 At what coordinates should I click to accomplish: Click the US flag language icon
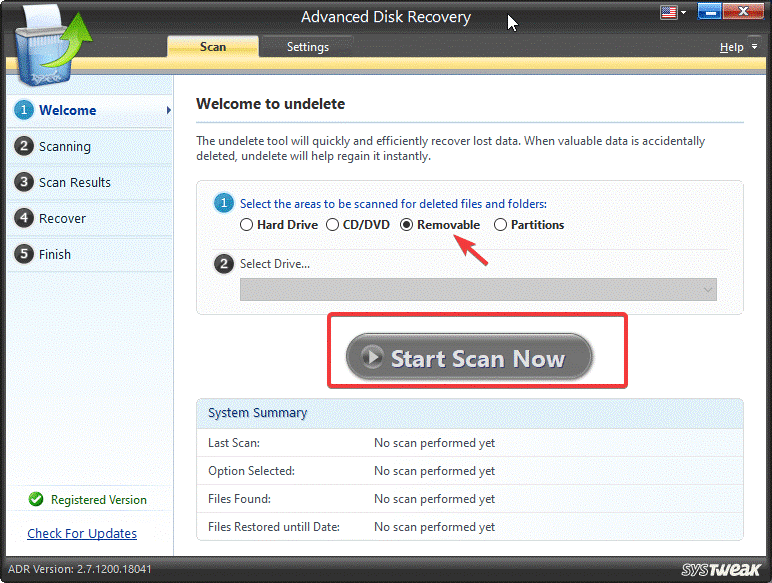668,12
